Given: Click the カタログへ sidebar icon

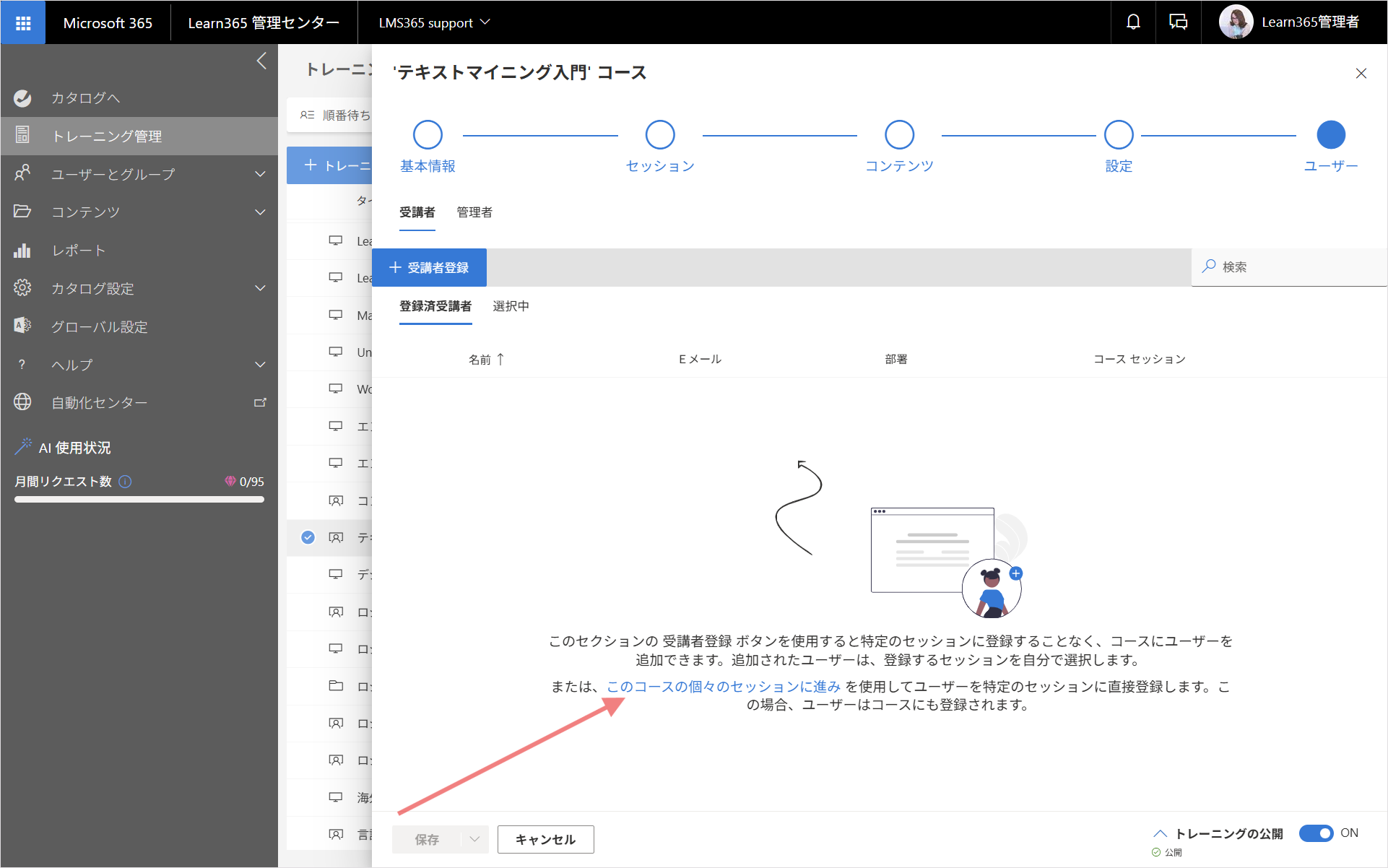Looking at the screenshot, I should (22, 97).
